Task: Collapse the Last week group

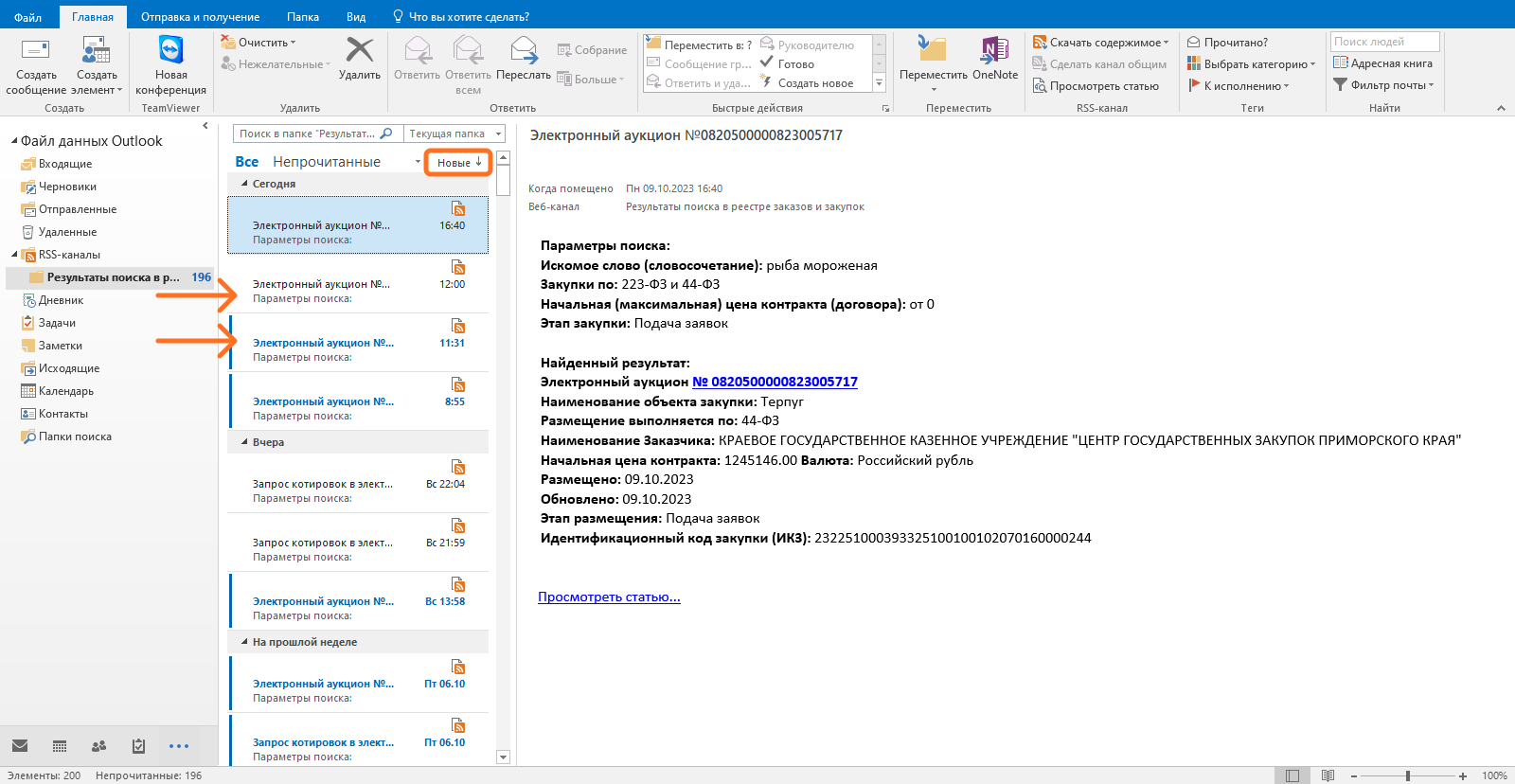Action: 245,642
